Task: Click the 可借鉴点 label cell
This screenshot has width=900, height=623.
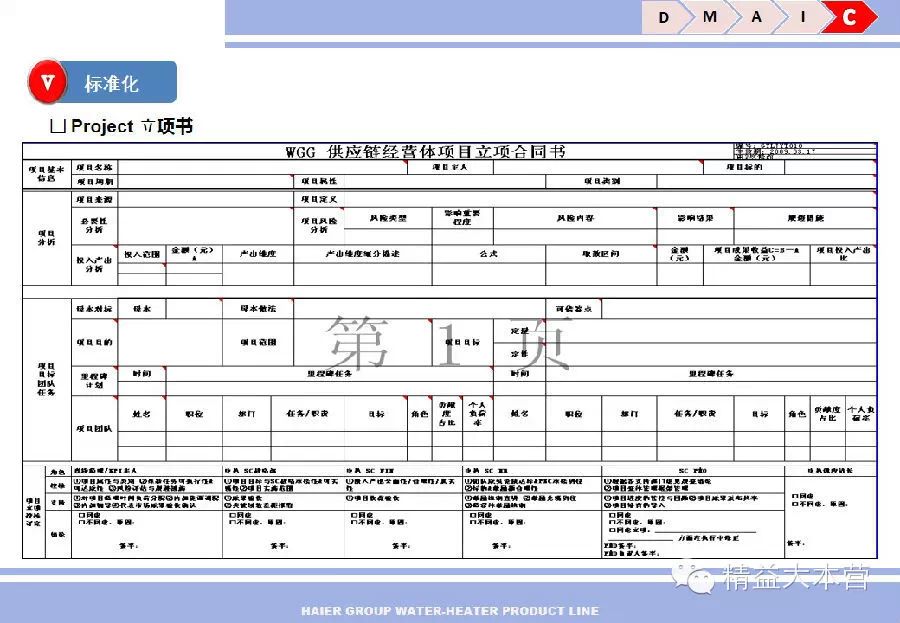Action: 573,308
